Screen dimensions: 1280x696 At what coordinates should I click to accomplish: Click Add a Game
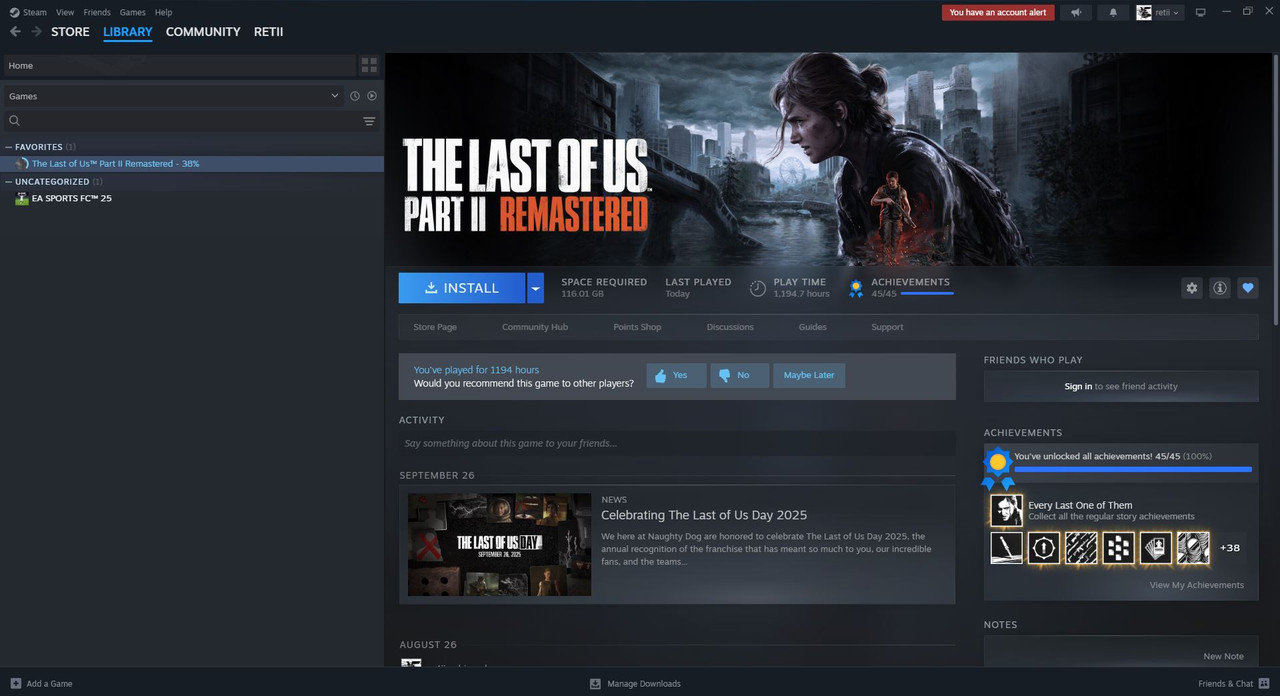point(41,684)
